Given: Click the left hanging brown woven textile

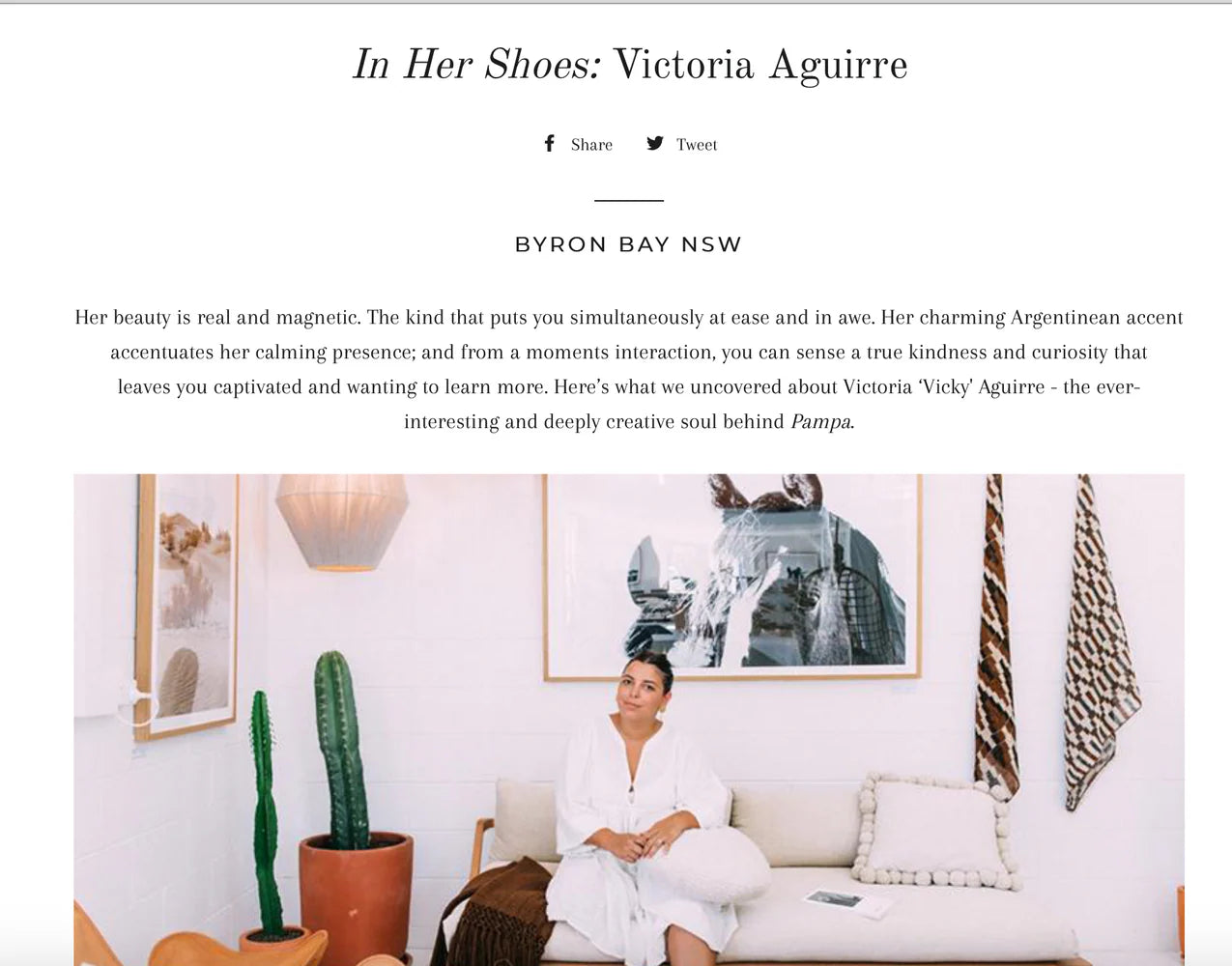Looking at the screenshot, I should (996, 638).
